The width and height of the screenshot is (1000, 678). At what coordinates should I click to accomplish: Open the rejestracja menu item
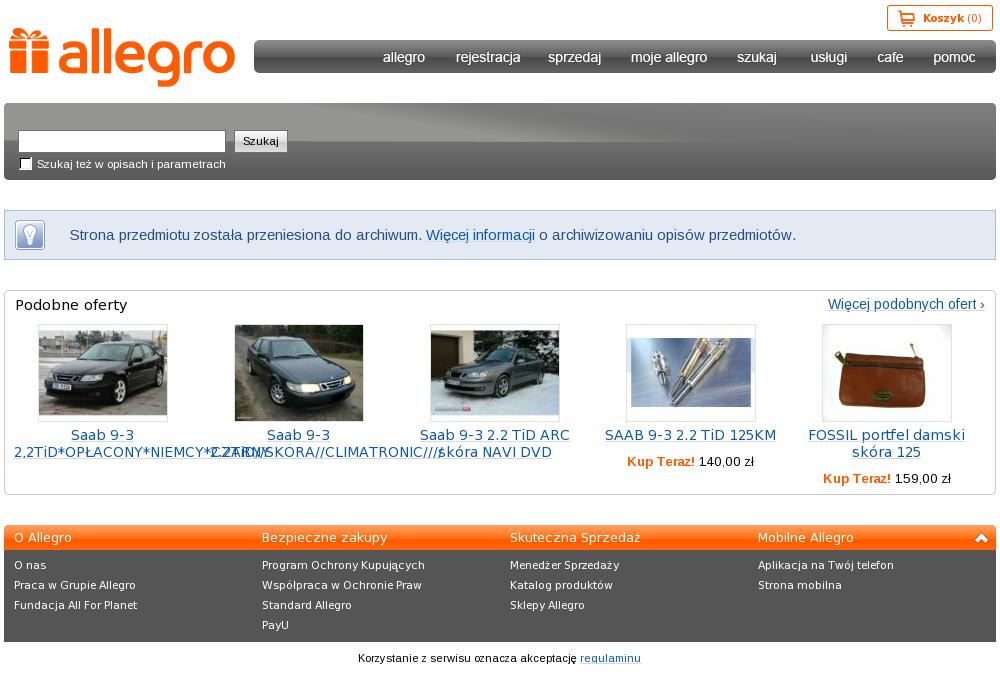(x=488, y=57)
